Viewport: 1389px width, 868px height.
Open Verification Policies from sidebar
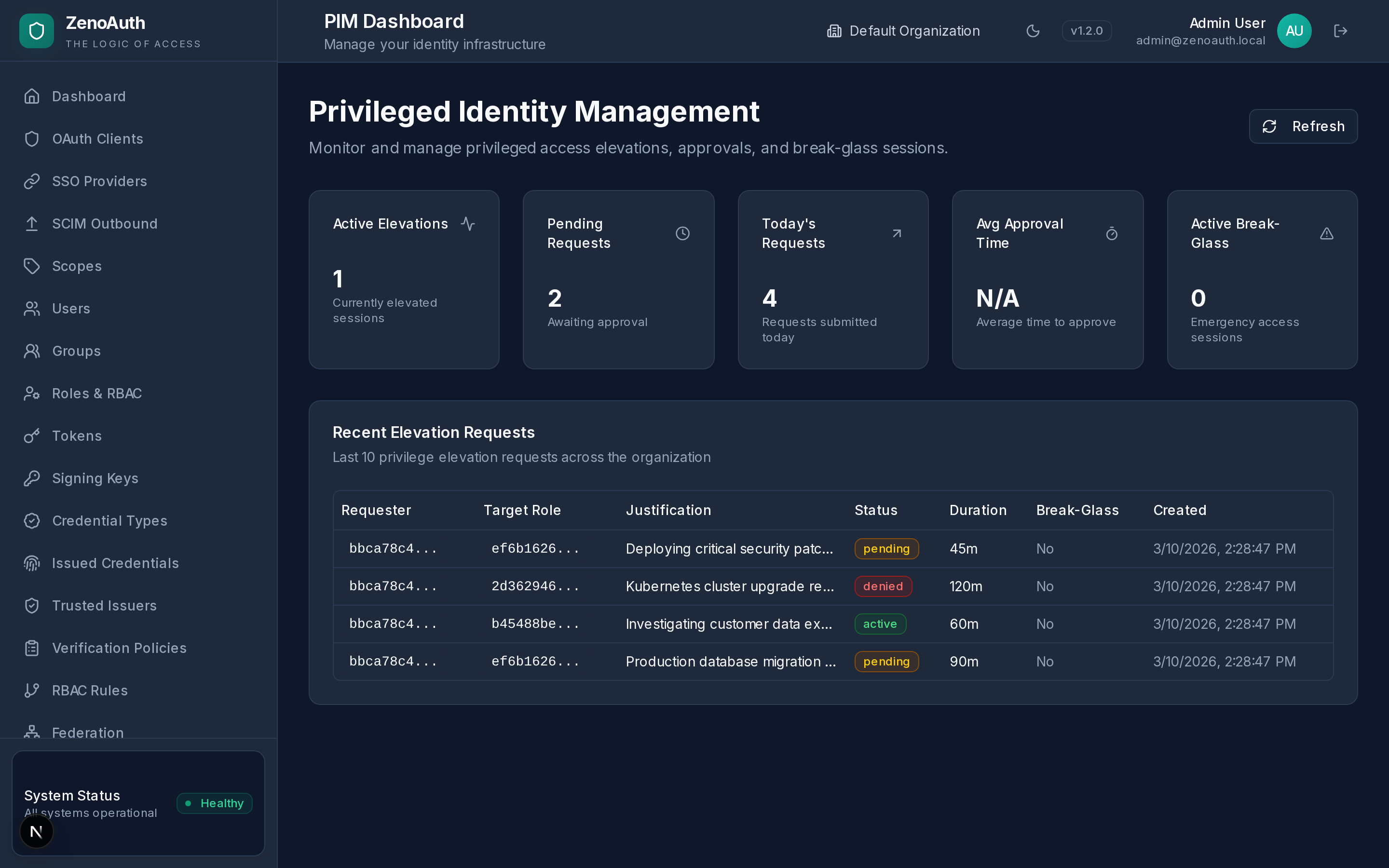pyautogui.click(x=119, y=648)
